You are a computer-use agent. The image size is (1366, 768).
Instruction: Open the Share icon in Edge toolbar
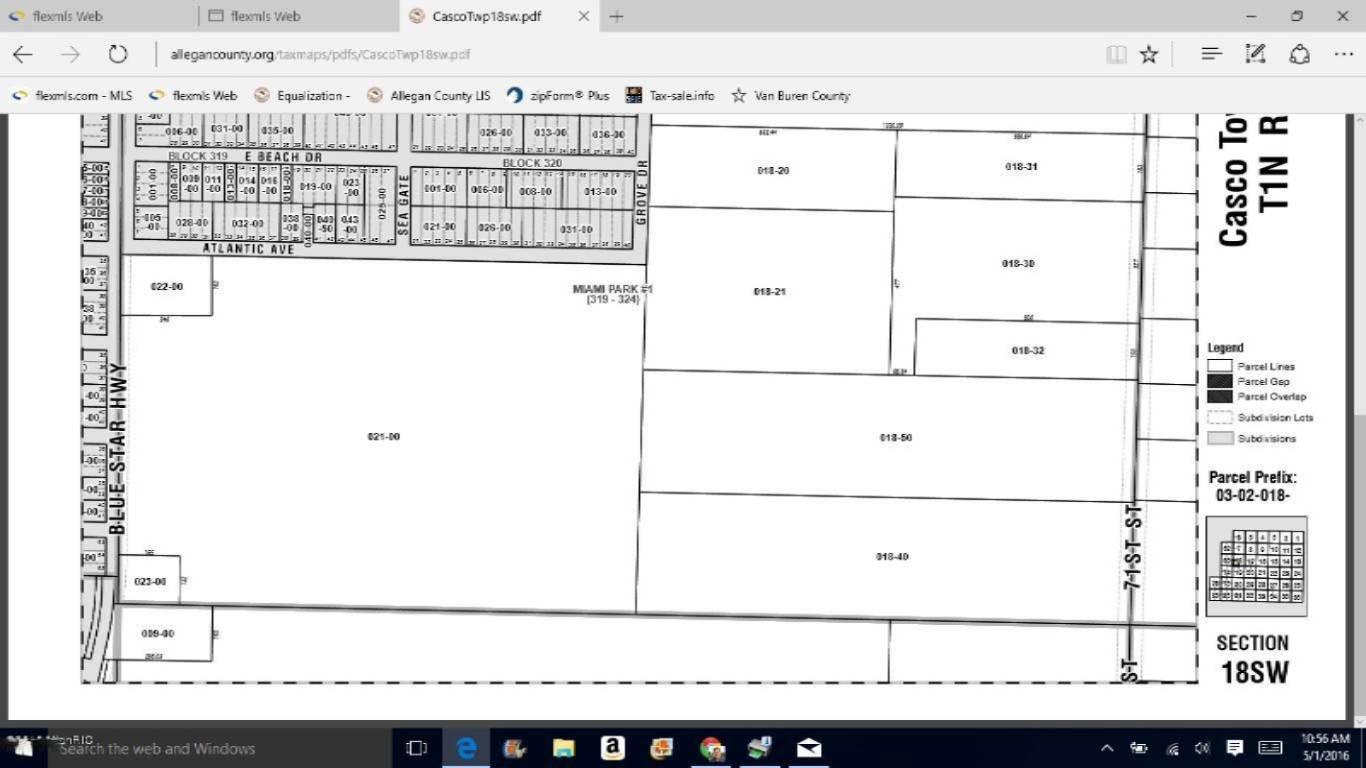coord(1299,54)
